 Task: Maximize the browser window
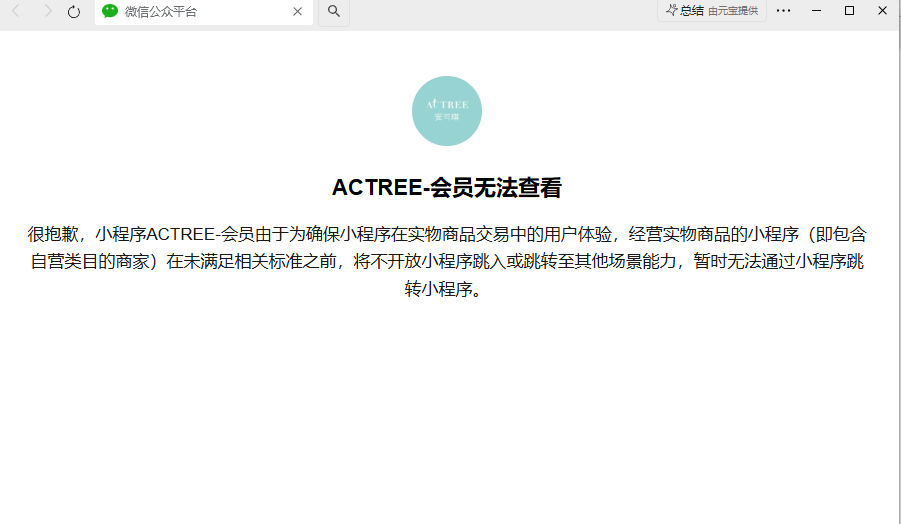(849, 10)
